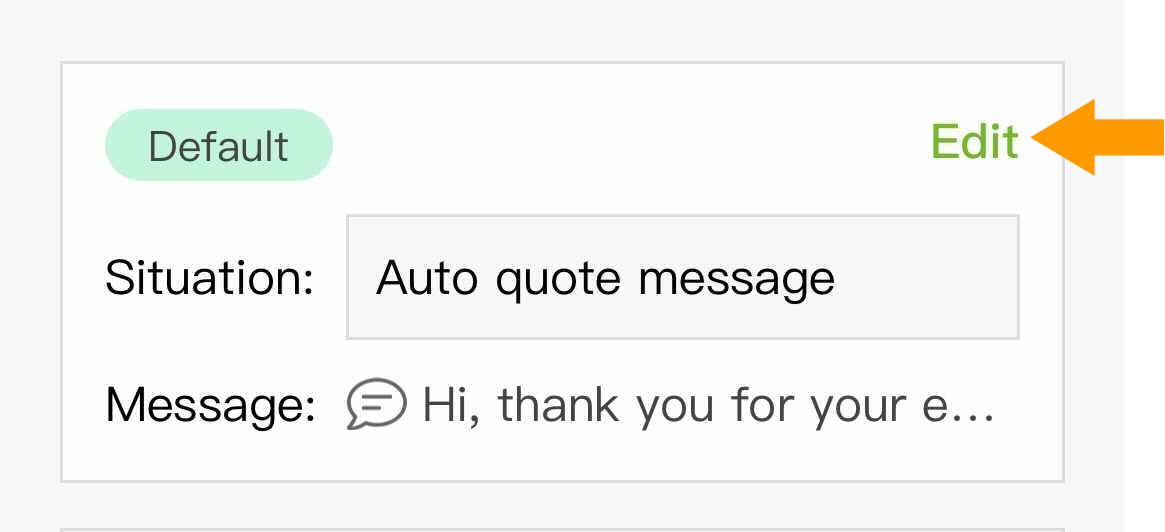1165x532 pixels.
Task: Click the speech bubble message icon
Action: click(x=376, y=405)
